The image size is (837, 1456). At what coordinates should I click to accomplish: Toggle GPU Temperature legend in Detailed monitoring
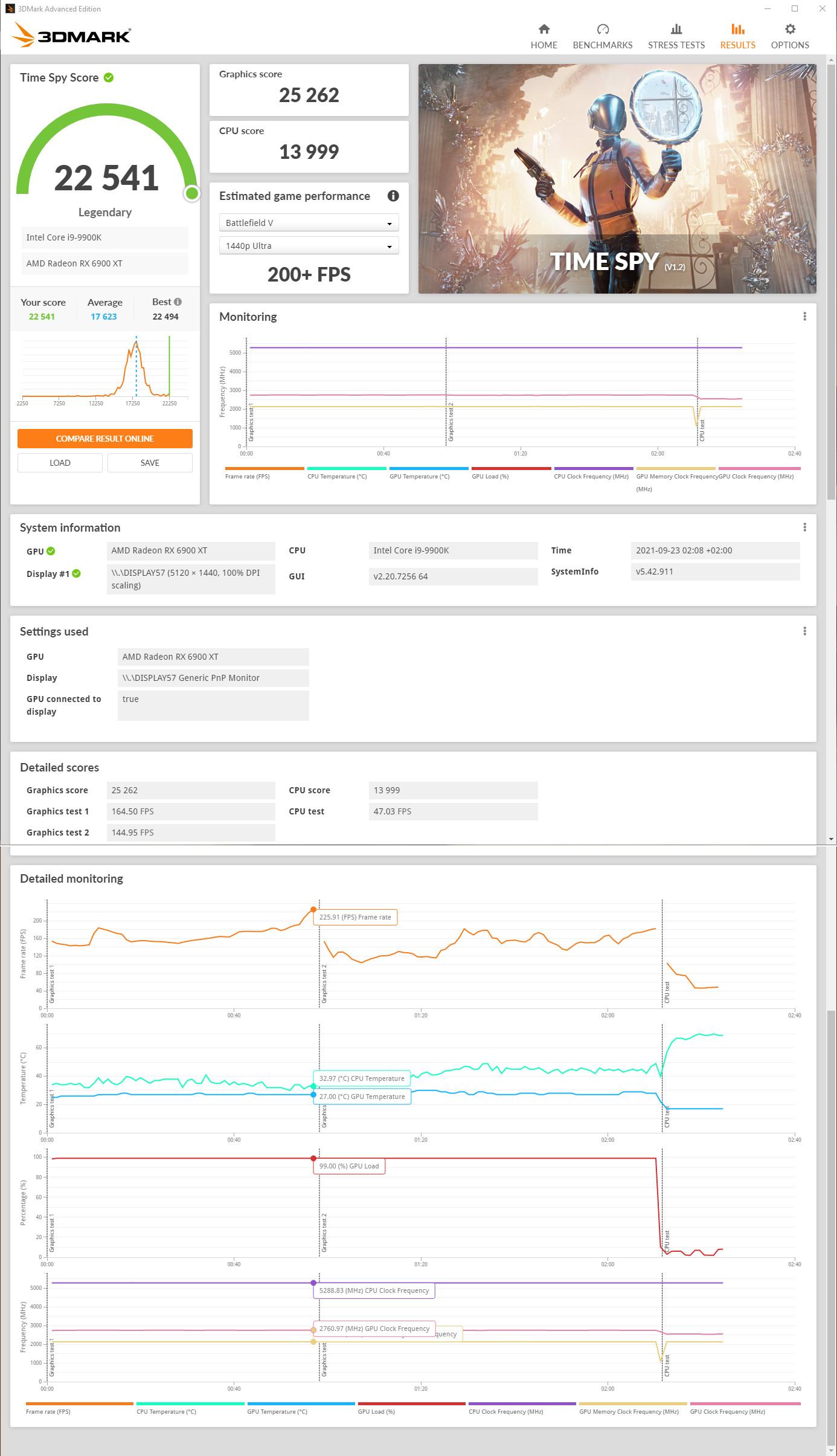pos(301,1408)
